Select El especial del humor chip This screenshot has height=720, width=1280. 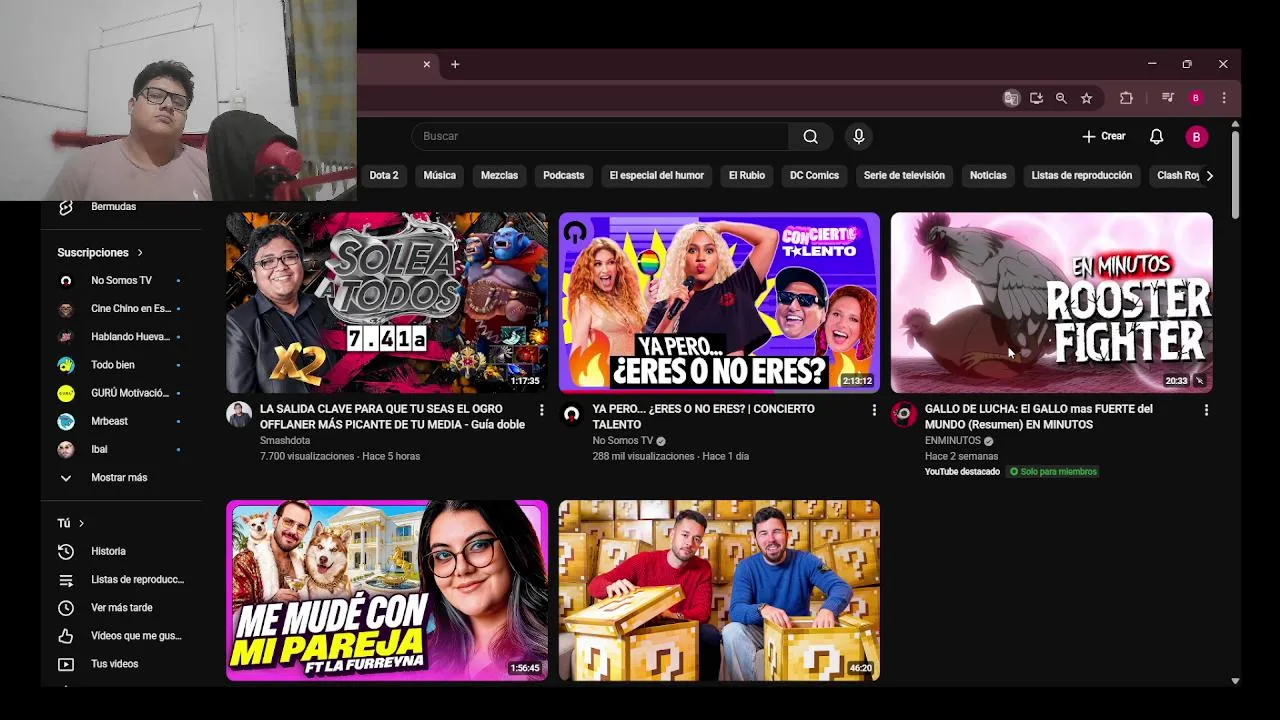click(657, 175)
